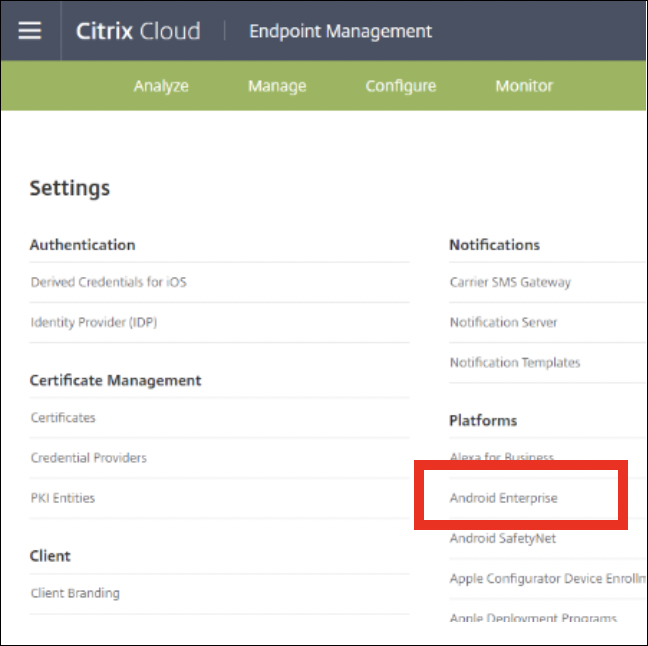The image size is (648, 646).
Task: Click the Citrix Cloud logo
Action: coord(138,31)
